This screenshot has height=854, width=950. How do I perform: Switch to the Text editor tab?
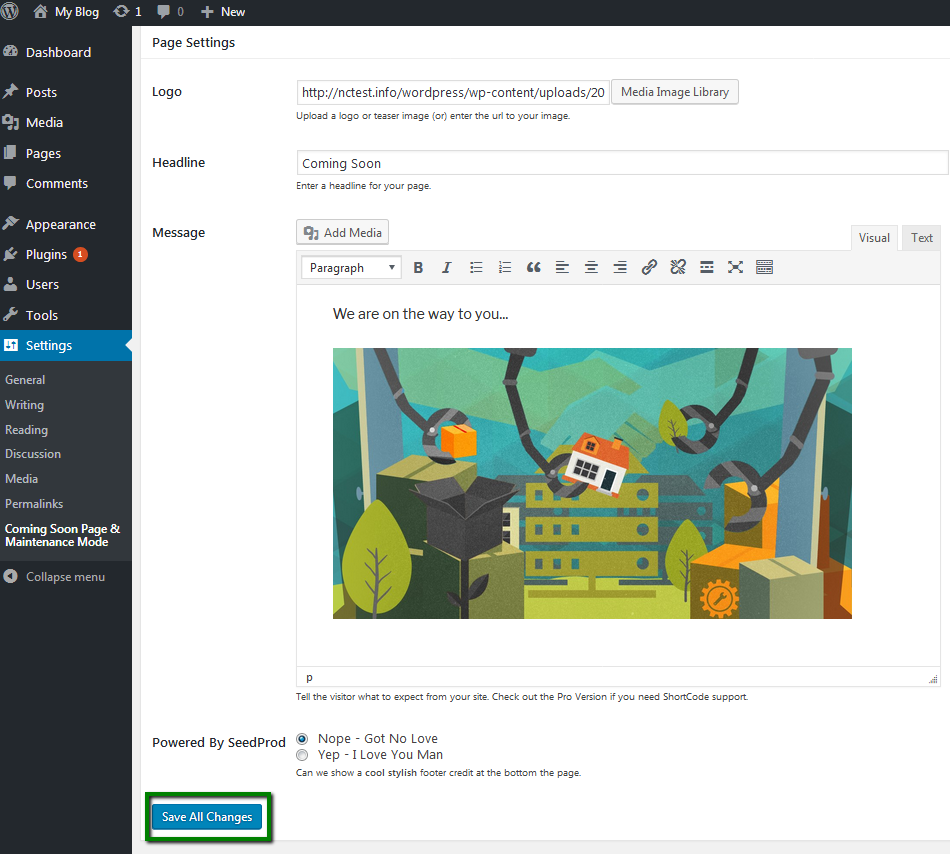point(922,238)
